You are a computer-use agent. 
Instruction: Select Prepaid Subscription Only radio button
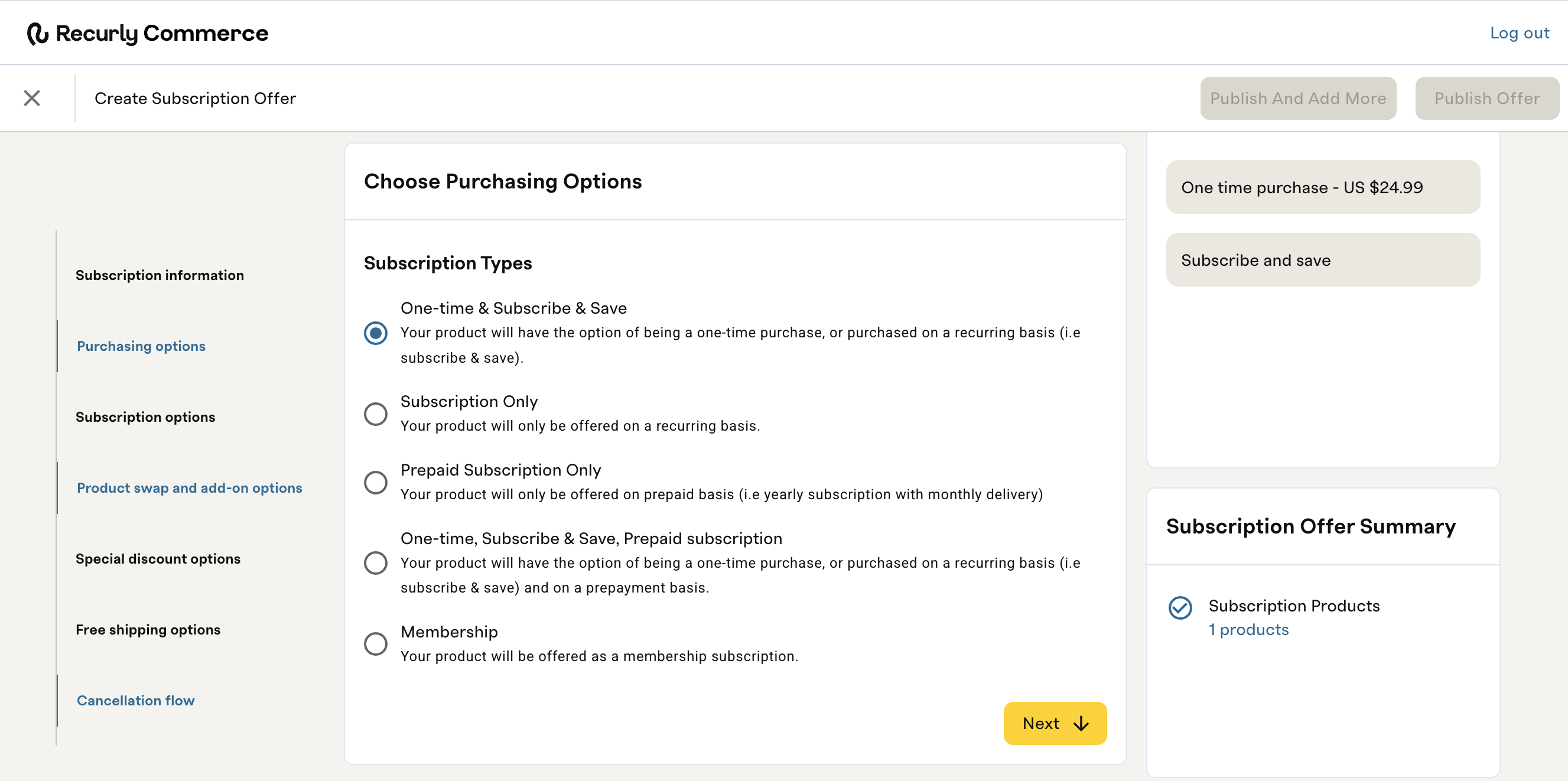click(376, 482)
